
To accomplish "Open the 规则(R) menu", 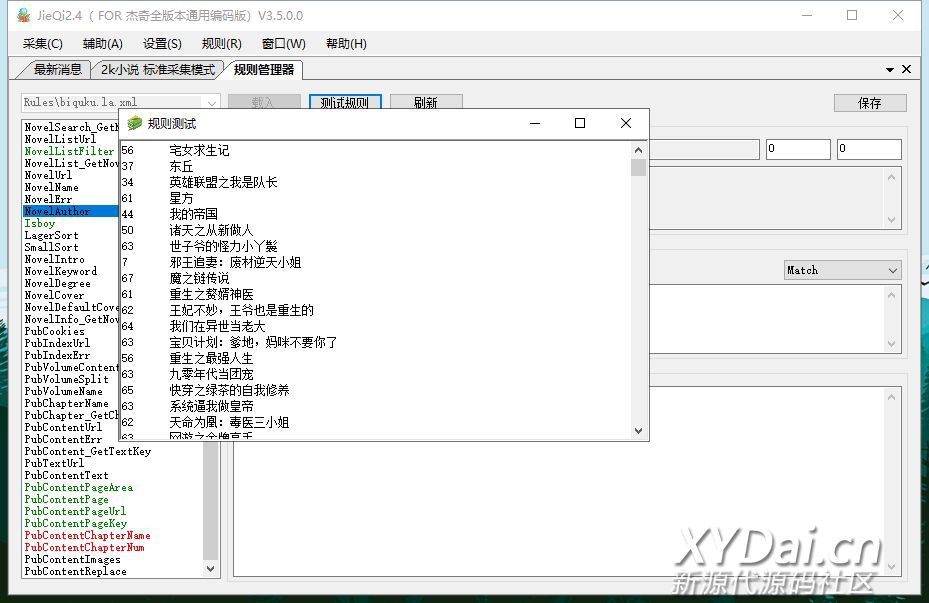I will click(x=221, y=44).
